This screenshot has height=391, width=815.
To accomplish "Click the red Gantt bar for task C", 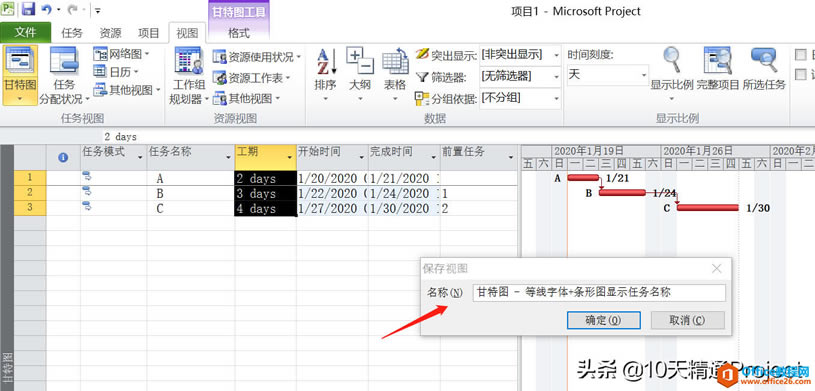I will click(x=708, y=207).
